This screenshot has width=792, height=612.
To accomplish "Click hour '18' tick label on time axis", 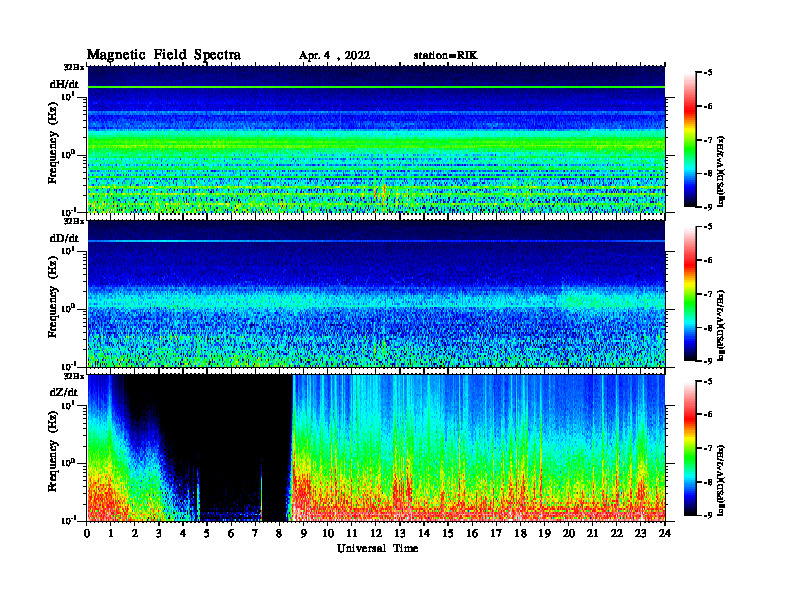I will click(520, 533).
